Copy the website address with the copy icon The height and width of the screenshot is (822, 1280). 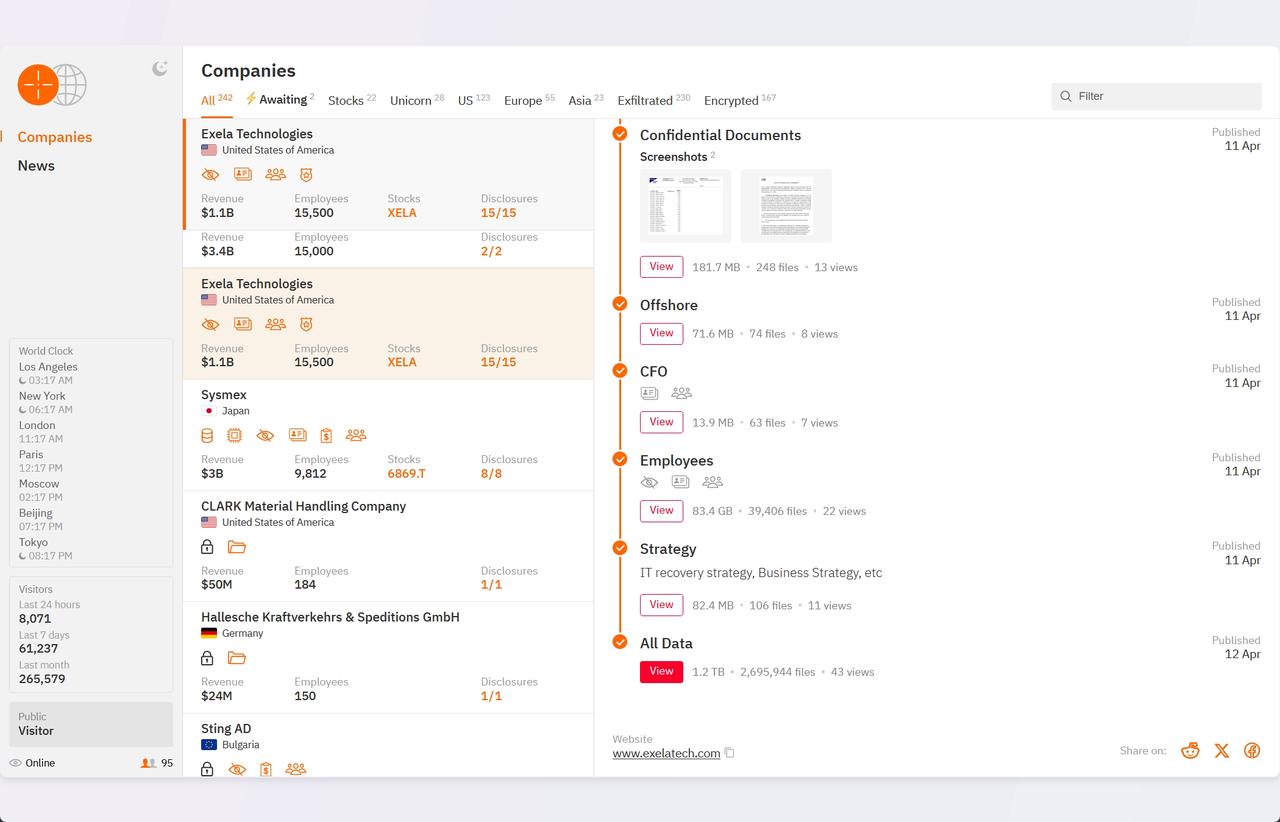pyautogui.click(x=729, y=753)
